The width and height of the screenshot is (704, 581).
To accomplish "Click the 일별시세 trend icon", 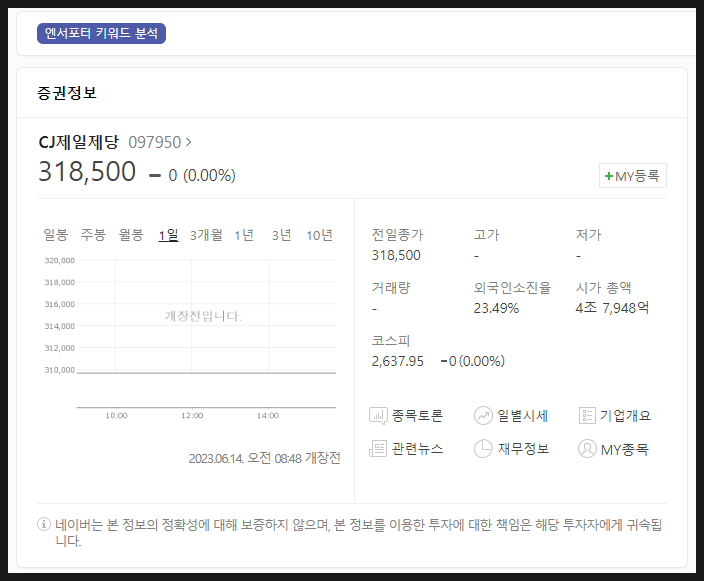I will click(x=483, y=416).
